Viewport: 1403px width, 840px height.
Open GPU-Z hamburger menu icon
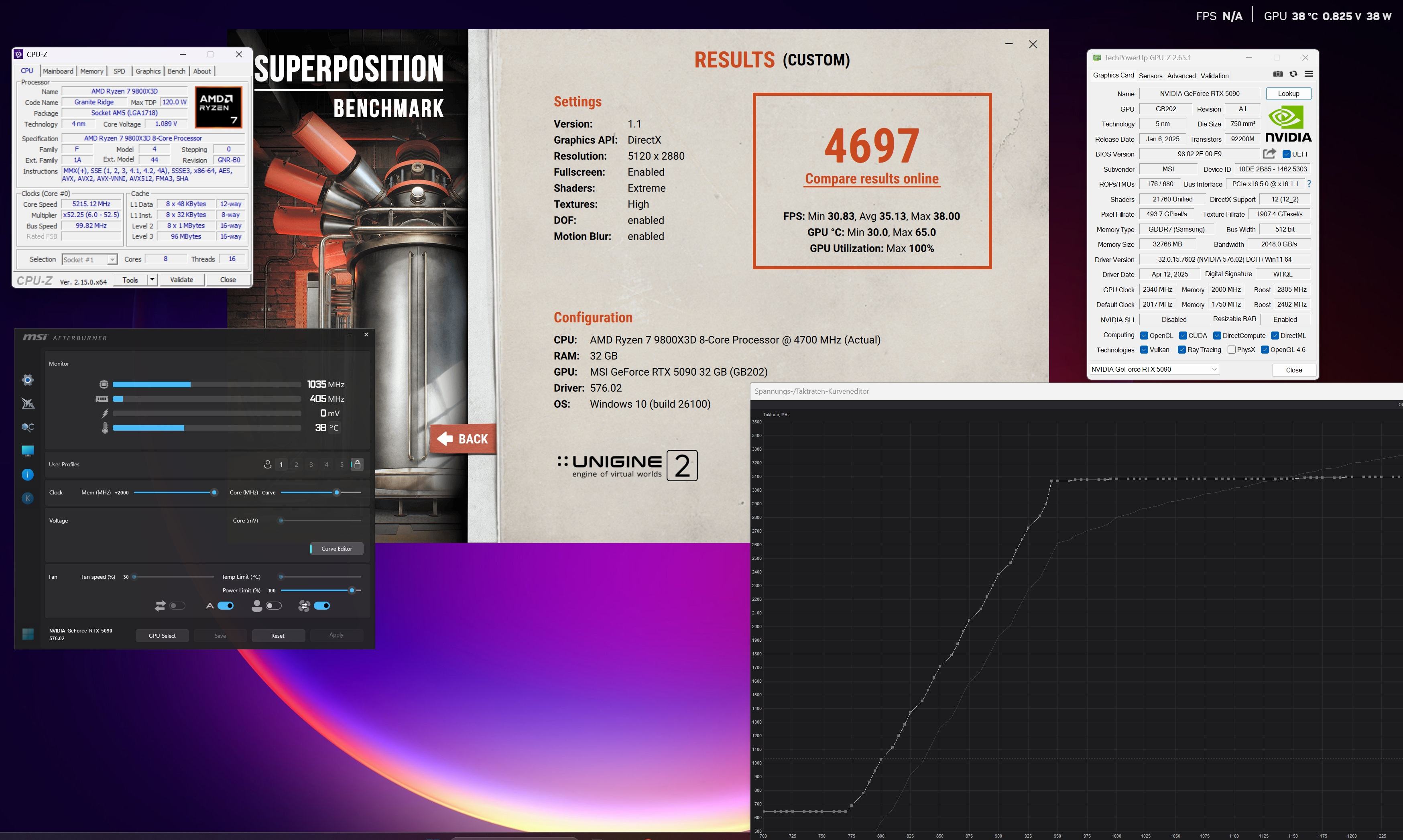pos(1308,74)
